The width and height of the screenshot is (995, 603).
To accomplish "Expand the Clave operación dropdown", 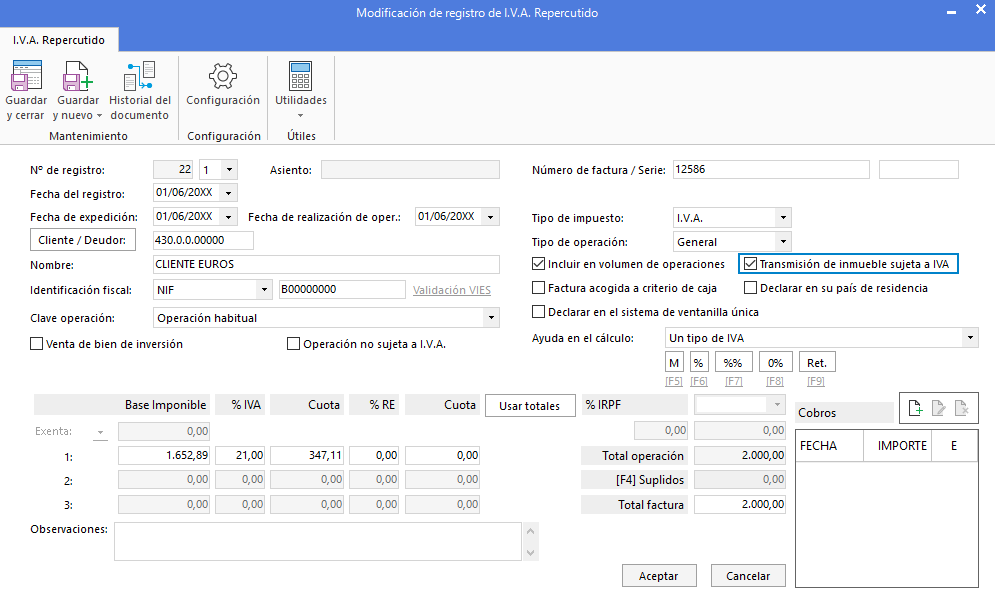I will 491,317.
